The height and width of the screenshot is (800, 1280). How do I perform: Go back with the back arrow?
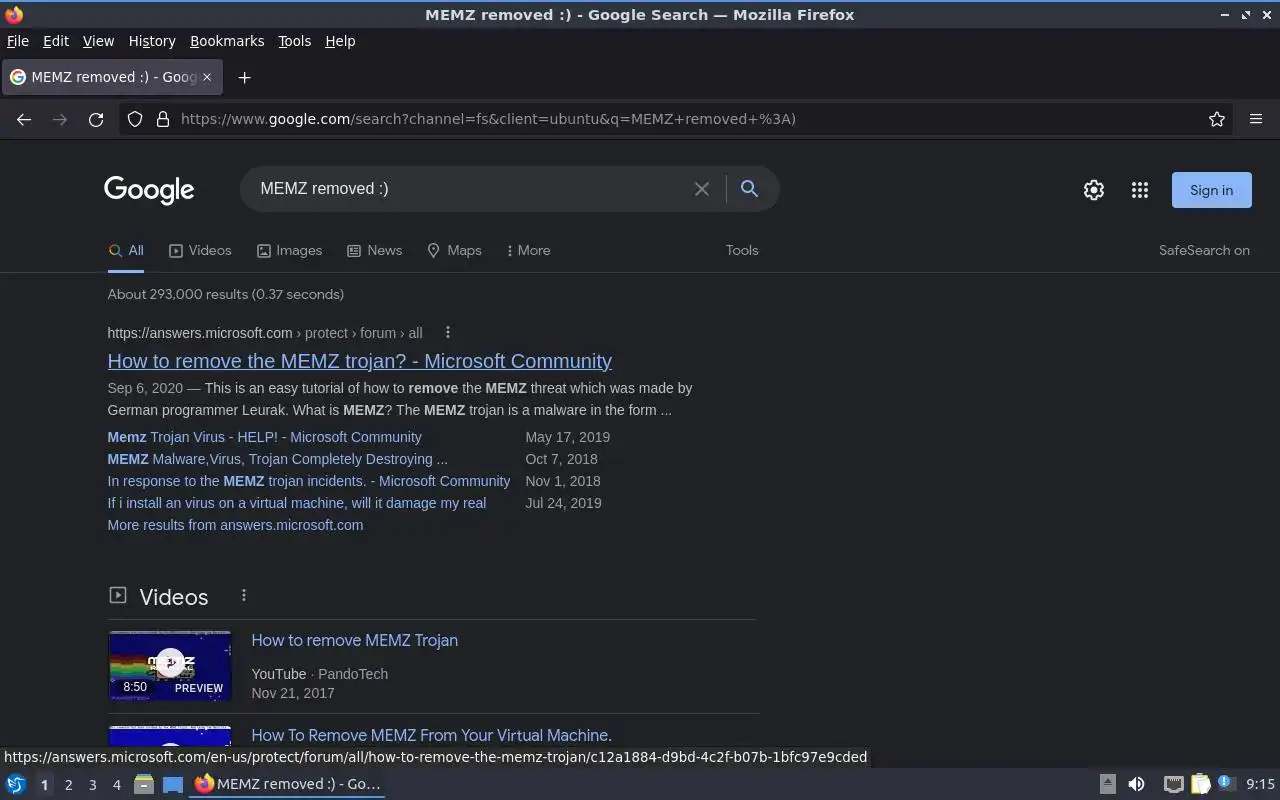click(24, 119)
